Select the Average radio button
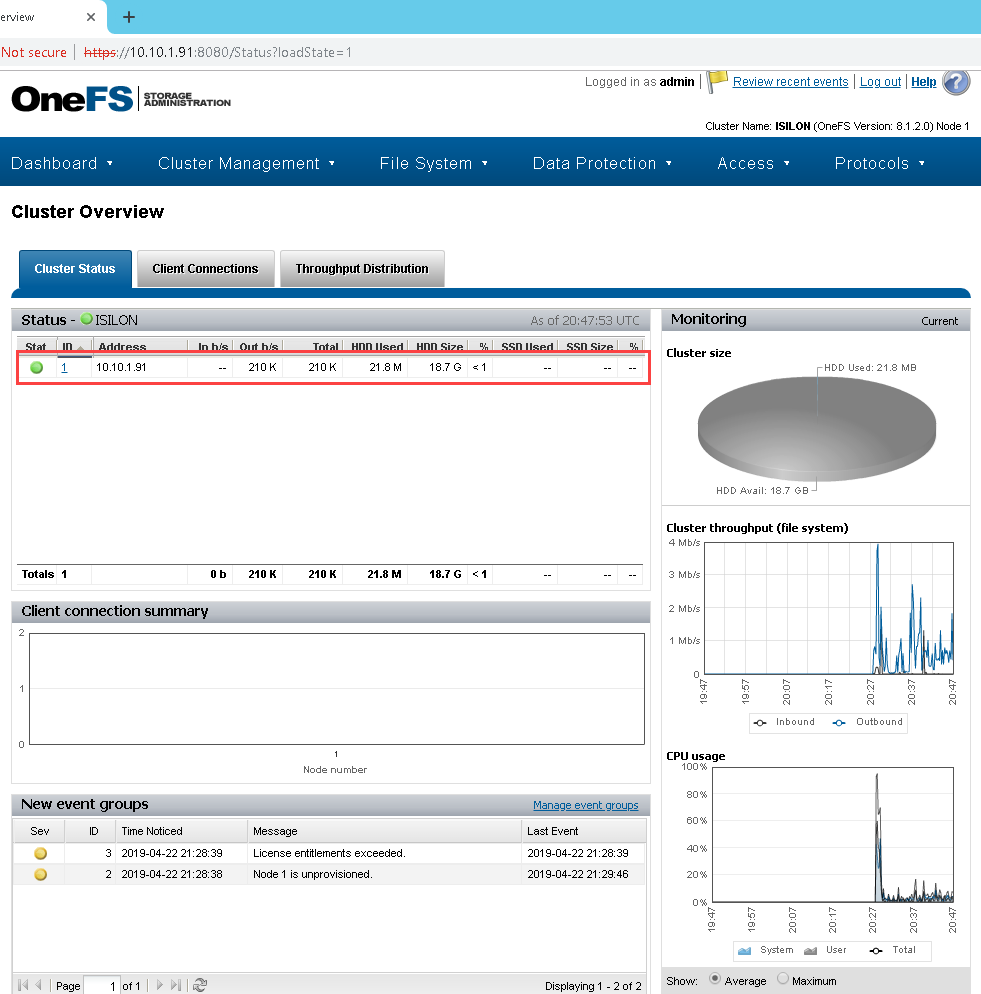The height and width of the screenshot is (994, 981). point(715,979)
